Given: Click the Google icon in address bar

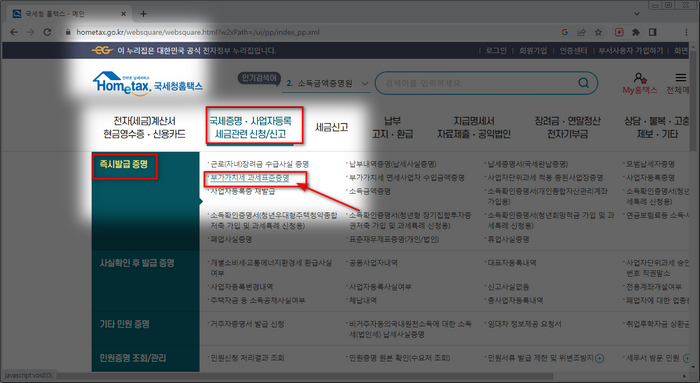Looking at the screenshot, I should pos(565,32).
